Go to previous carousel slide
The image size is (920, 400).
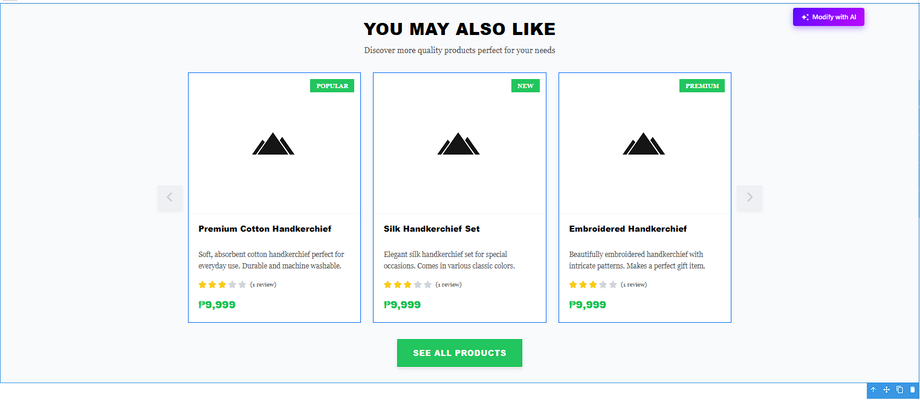point(170,198)
